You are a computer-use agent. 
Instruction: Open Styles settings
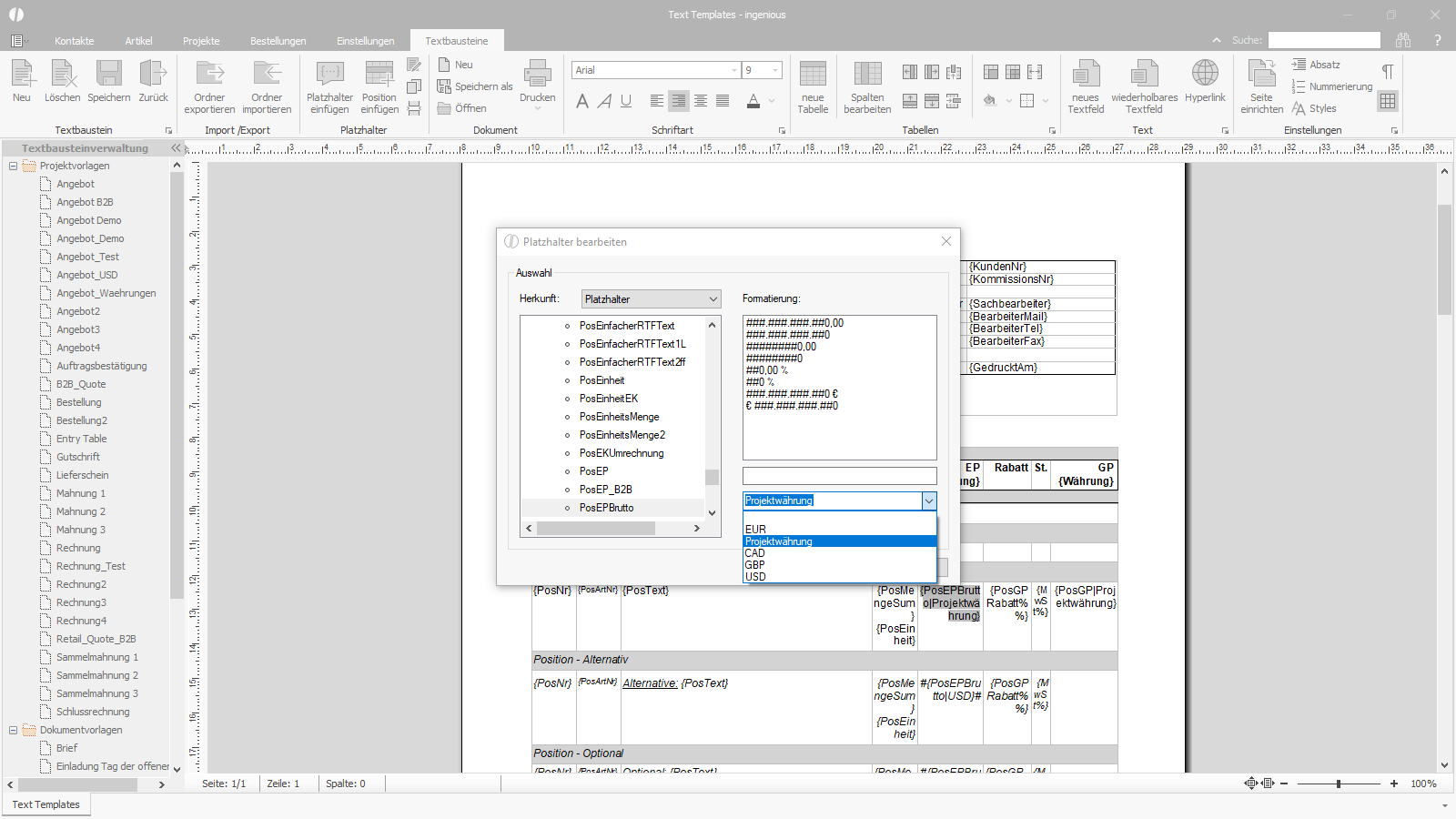click(x=1314, y=108)
